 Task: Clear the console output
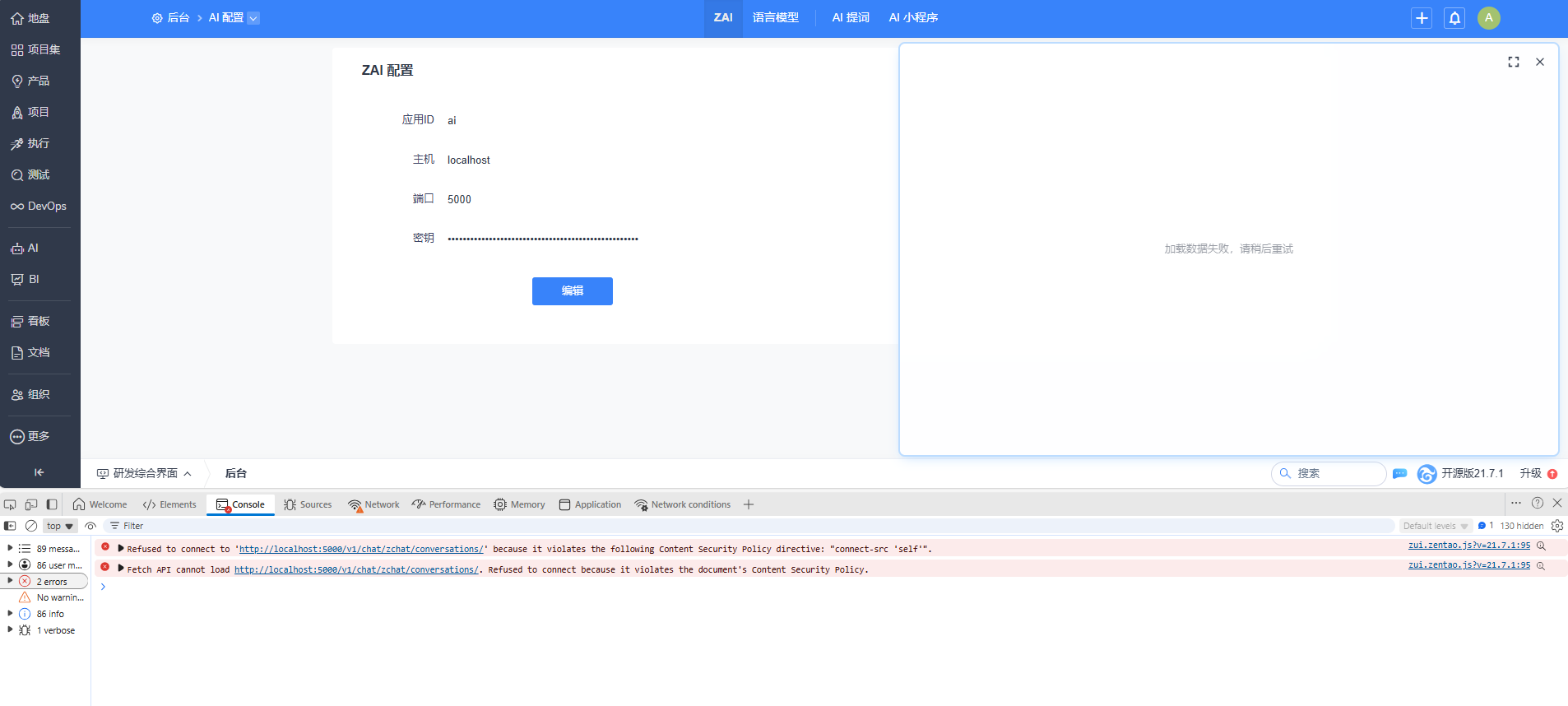click(x=31, y=526)
